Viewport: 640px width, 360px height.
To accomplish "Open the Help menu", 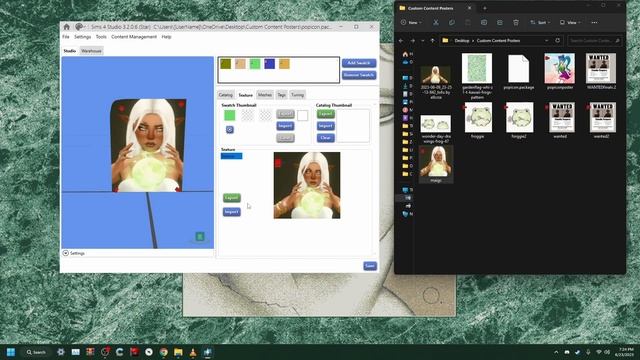I will (166, 37).
